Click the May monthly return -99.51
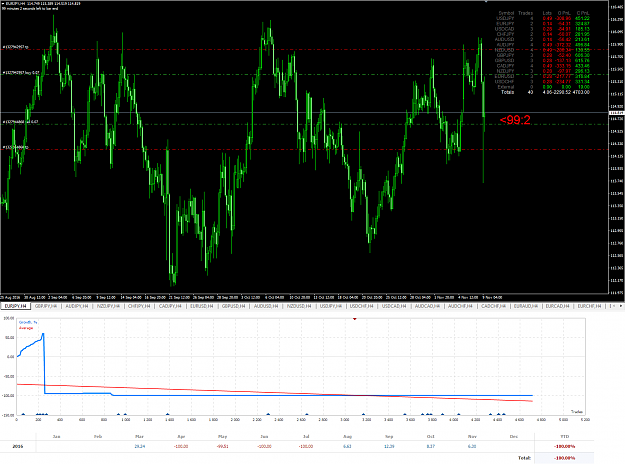Viewport: 625px width, 464px height. (x=223, y=446)
